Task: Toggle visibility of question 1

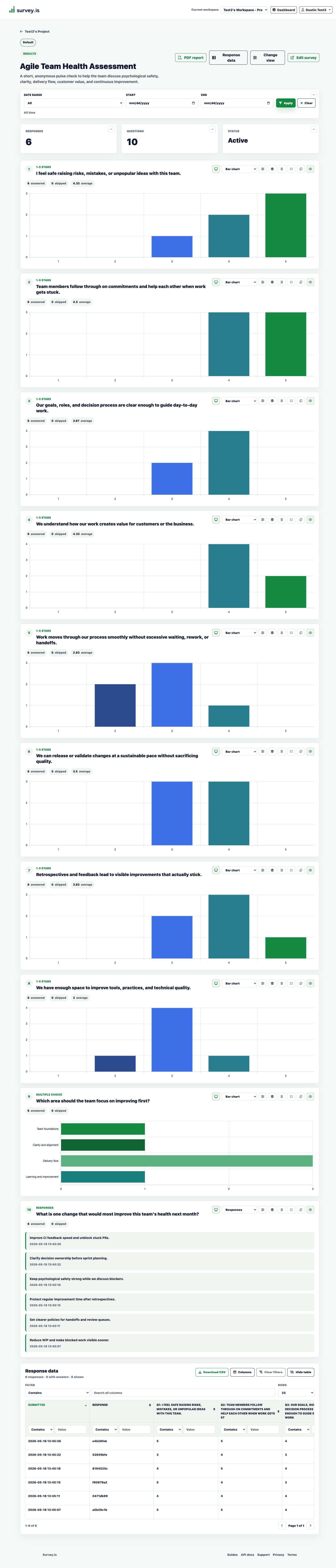Action: [310, 169]
